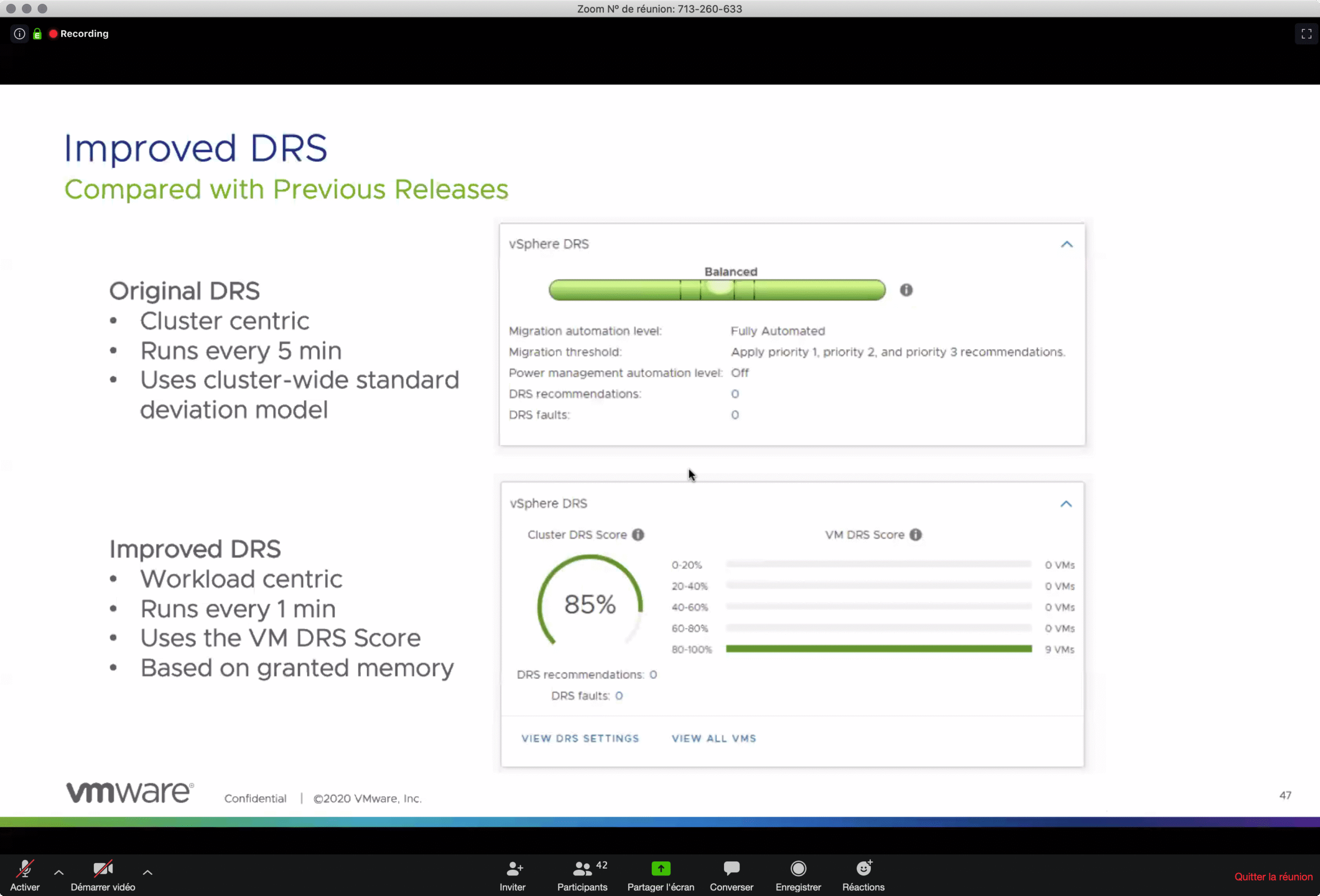Open the Réactions menu
Screen dimensions: 1320x896
863,875
